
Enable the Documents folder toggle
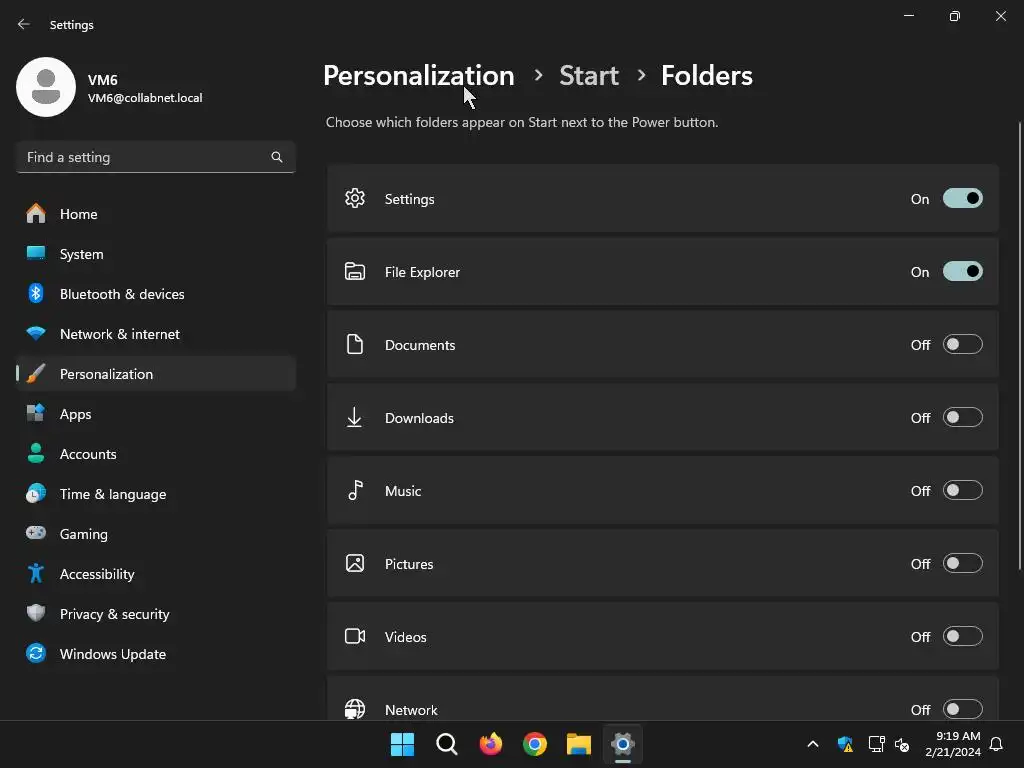click(962, 345)
